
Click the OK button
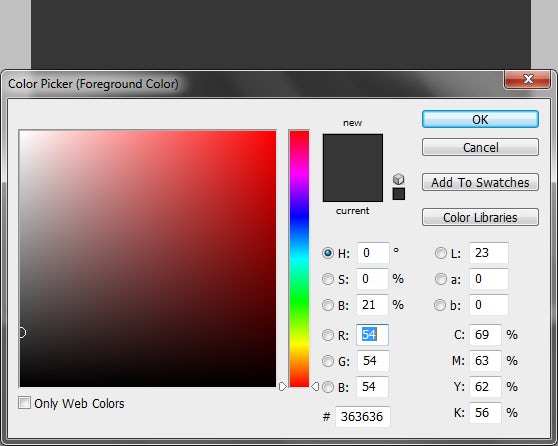[480, 119]
